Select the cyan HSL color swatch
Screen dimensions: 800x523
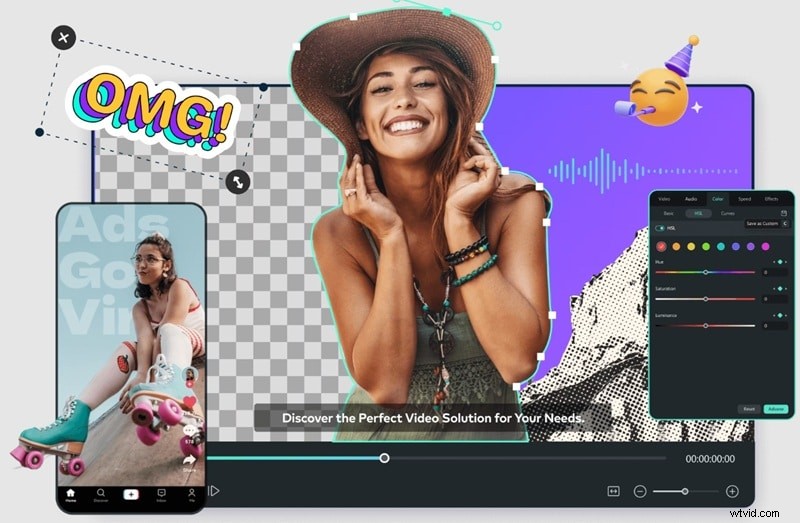[x=721, y=246]
